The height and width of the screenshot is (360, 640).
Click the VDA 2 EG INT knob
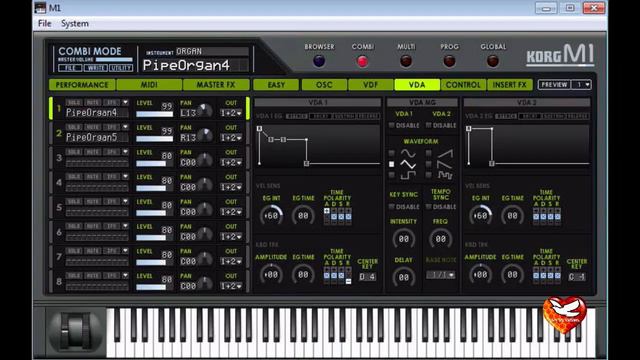click(x=481, y=215)
